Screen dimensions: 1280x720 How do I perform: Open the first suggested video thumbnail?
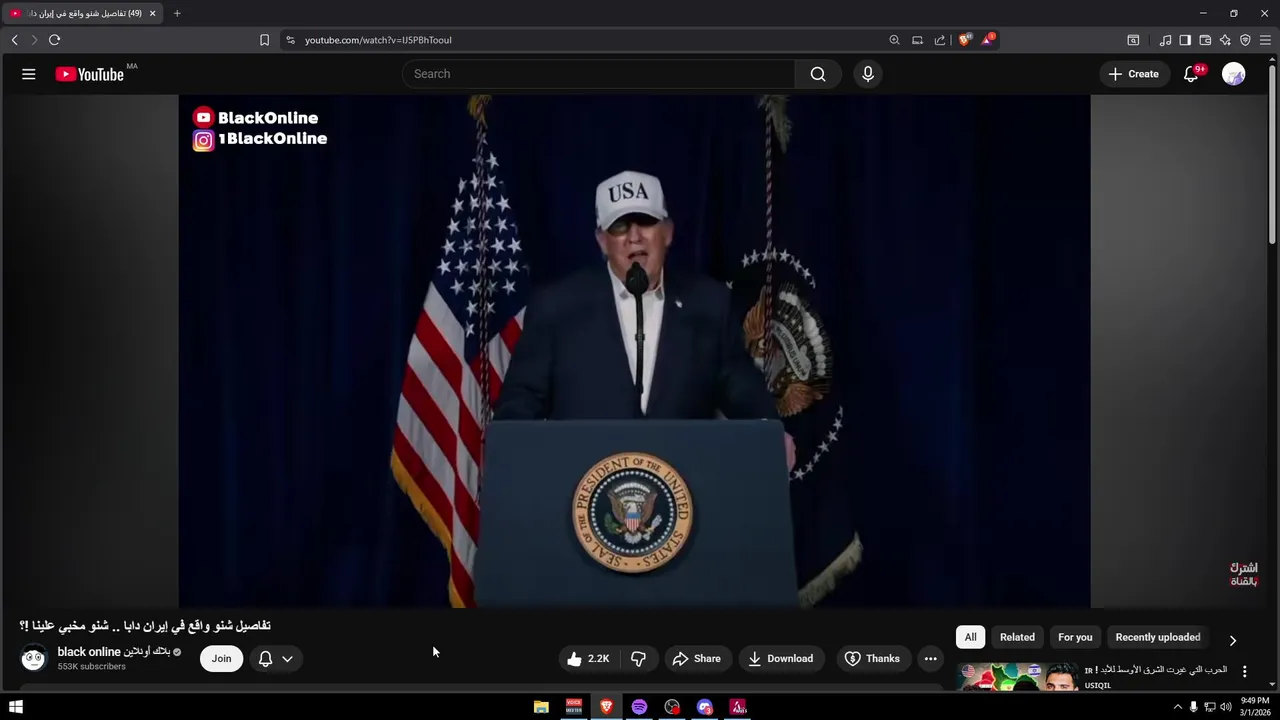coord(1017,677)
